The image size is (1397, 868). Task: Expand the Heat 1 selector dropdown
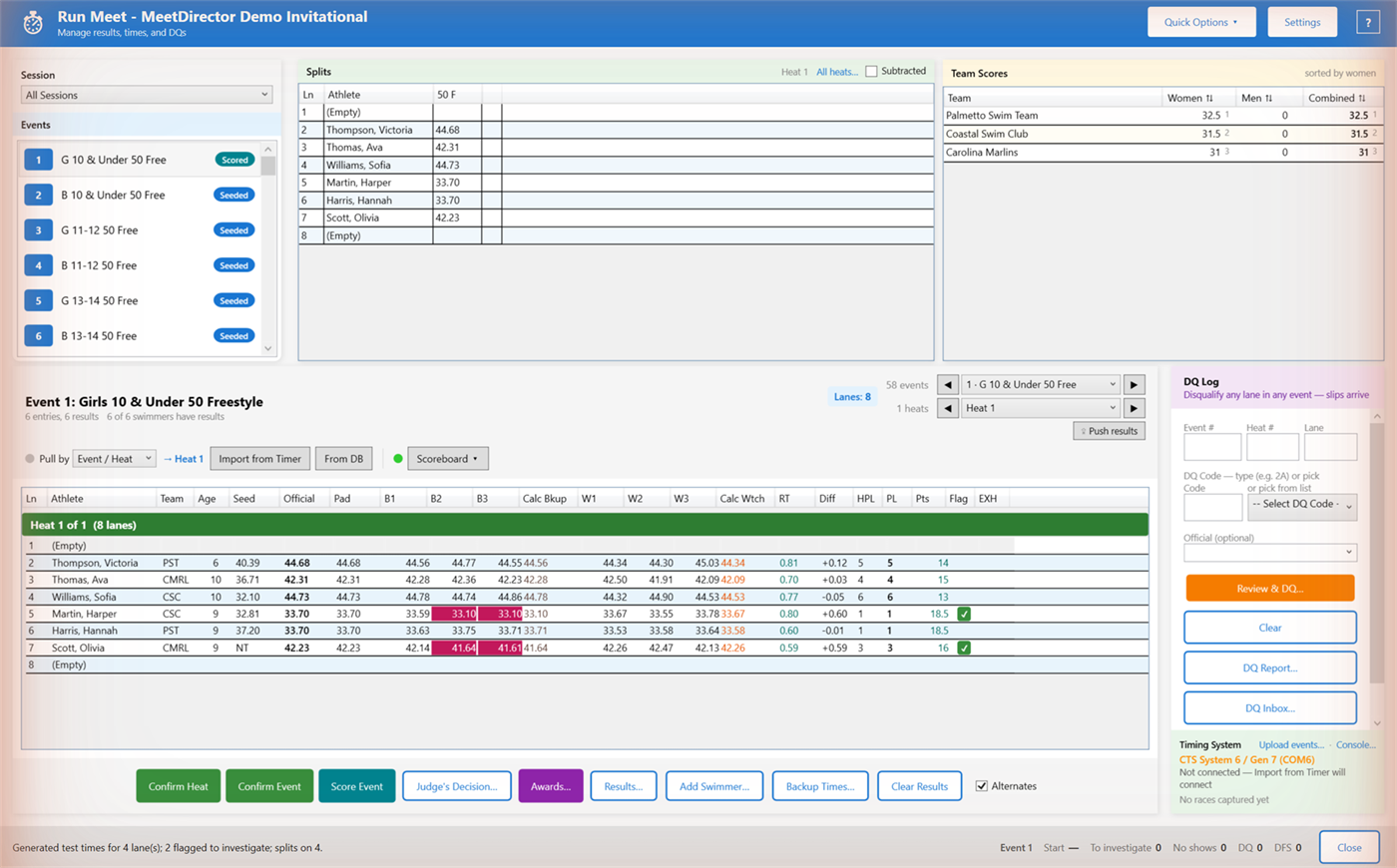click(1041, 408)
